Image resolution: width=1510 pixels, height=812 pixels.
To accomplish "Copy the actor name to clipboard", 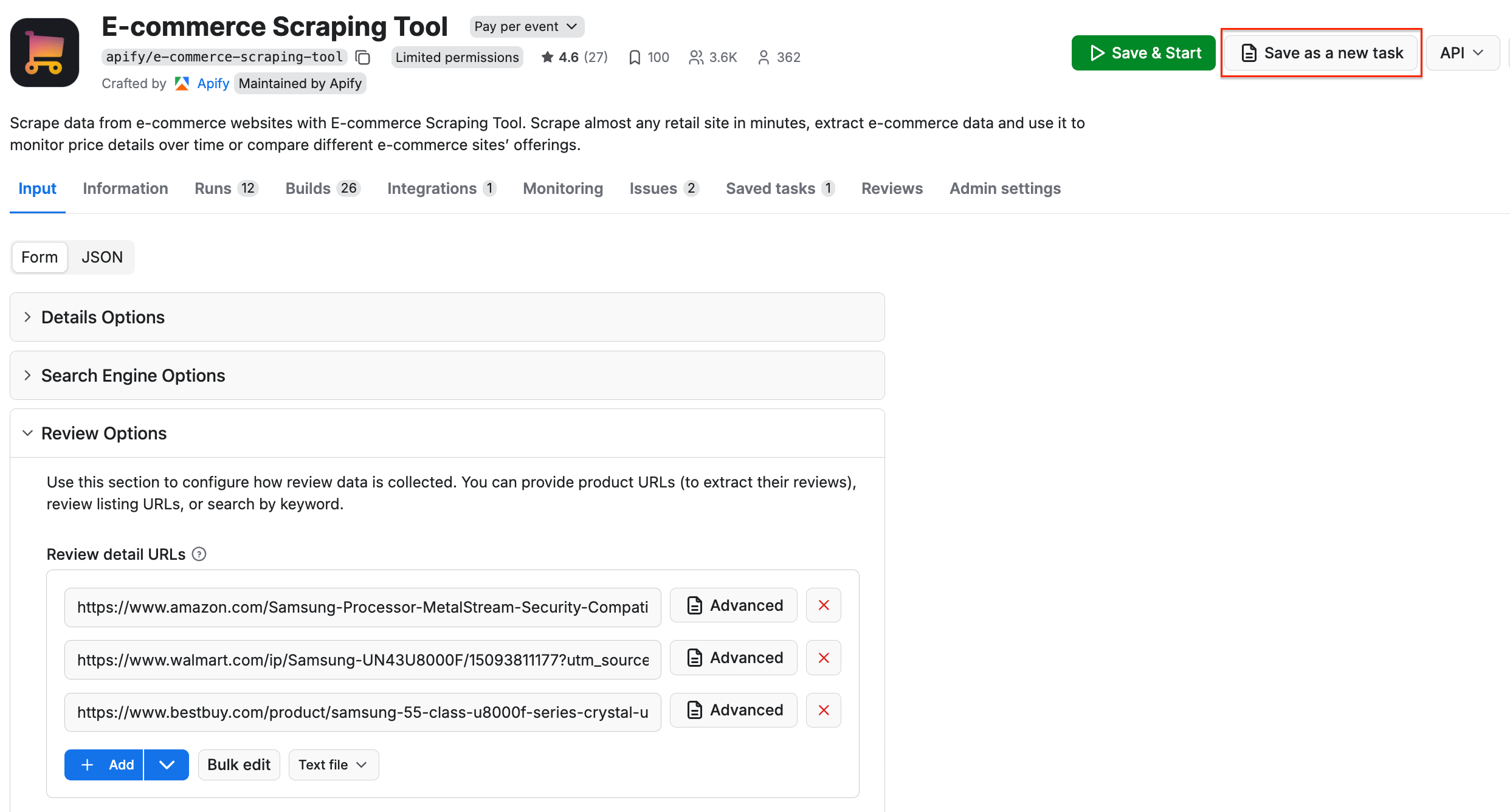I will click(362, 57).
